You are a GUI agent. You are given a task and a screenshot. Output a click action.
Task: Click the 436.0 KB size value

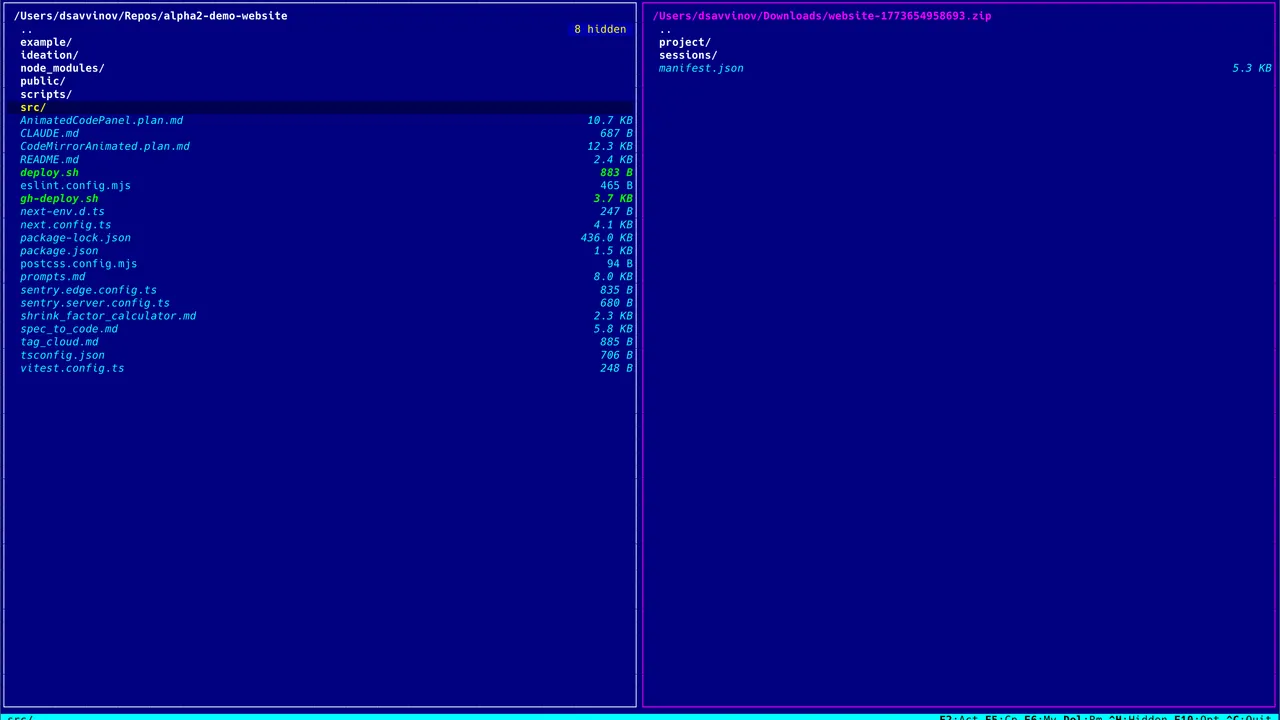(x=606, y=237)
